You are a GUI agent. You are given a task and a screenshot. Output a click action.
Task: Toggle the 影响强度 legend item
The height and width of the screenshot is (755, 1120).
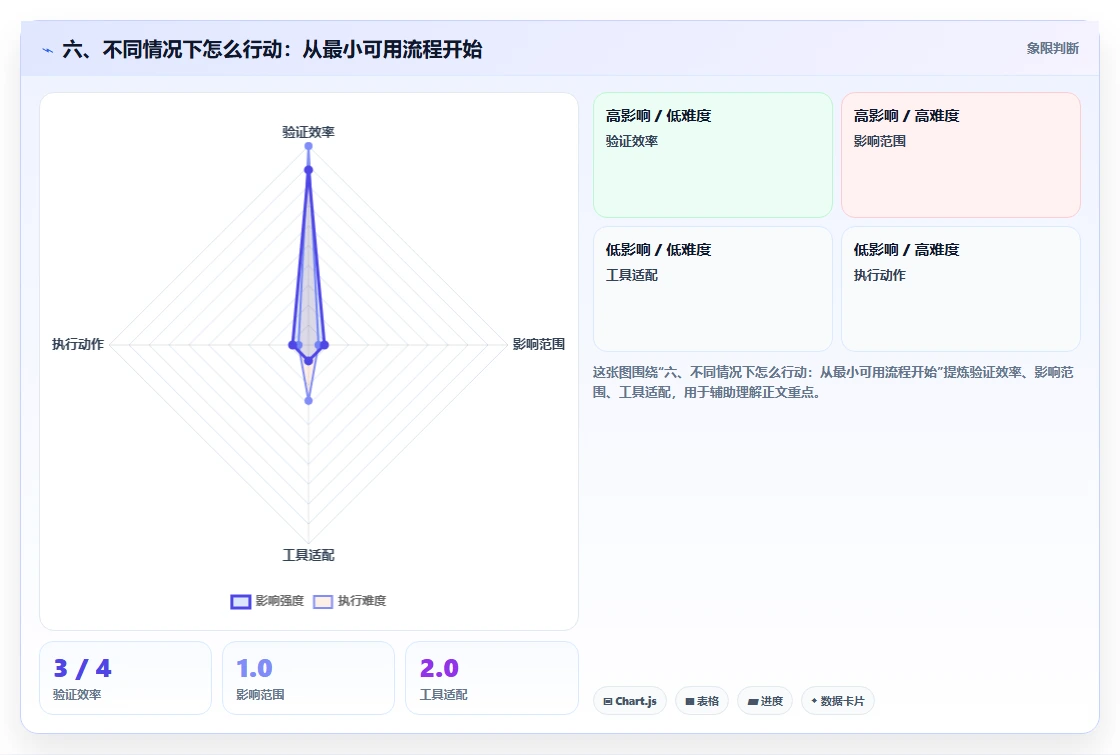(x=267, y=601)
